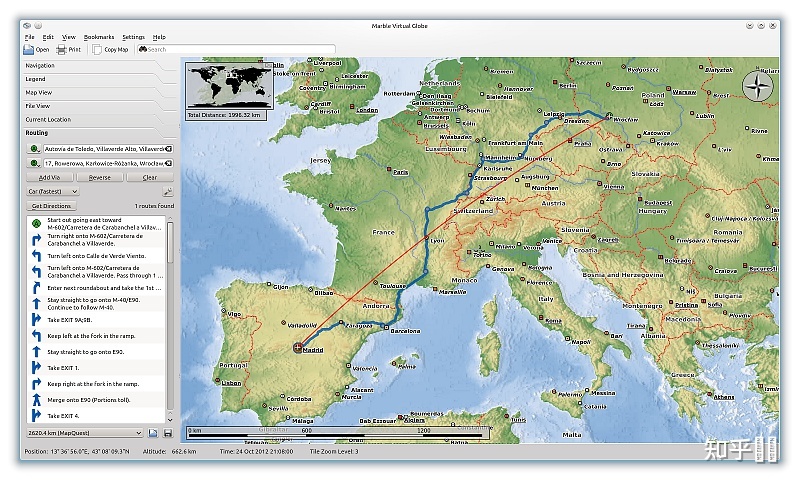Select 'Stay straight to go onto E90' icon
Viewport: 800px width, 480px height.
click(x=36, y=351)
